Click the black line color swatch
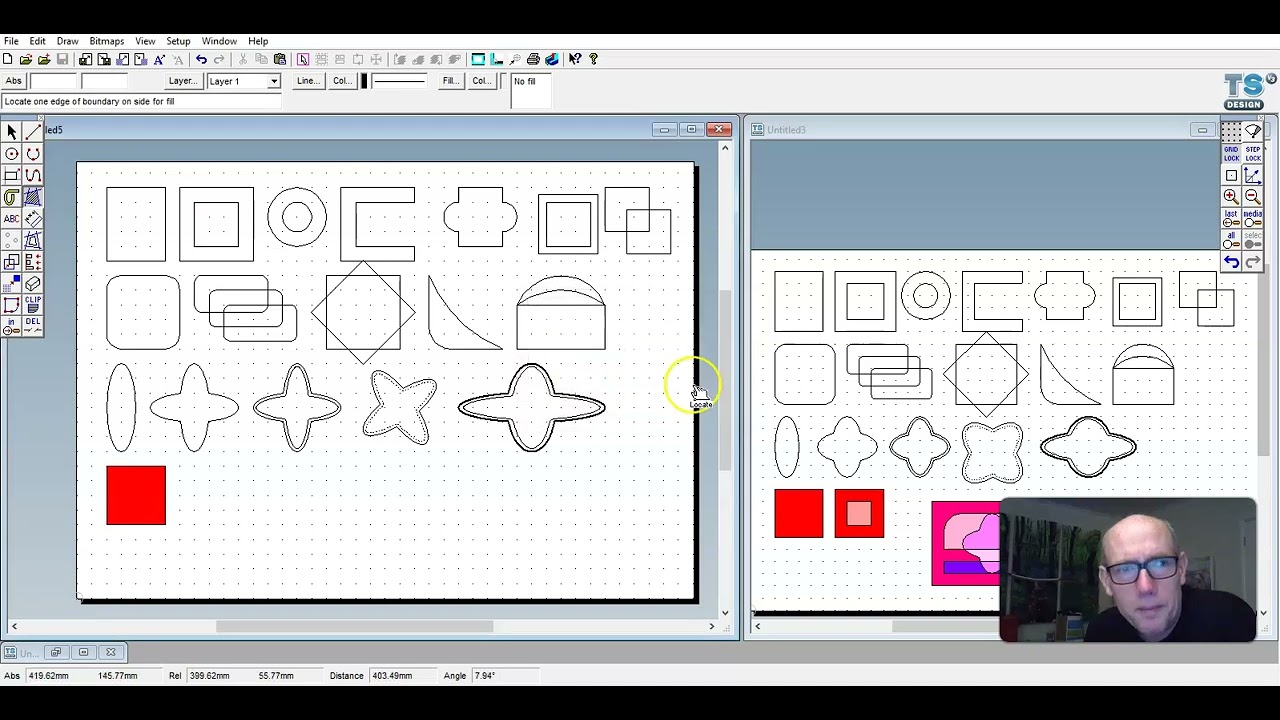This screenshot has height=720, width=1280. click(364, 81)
